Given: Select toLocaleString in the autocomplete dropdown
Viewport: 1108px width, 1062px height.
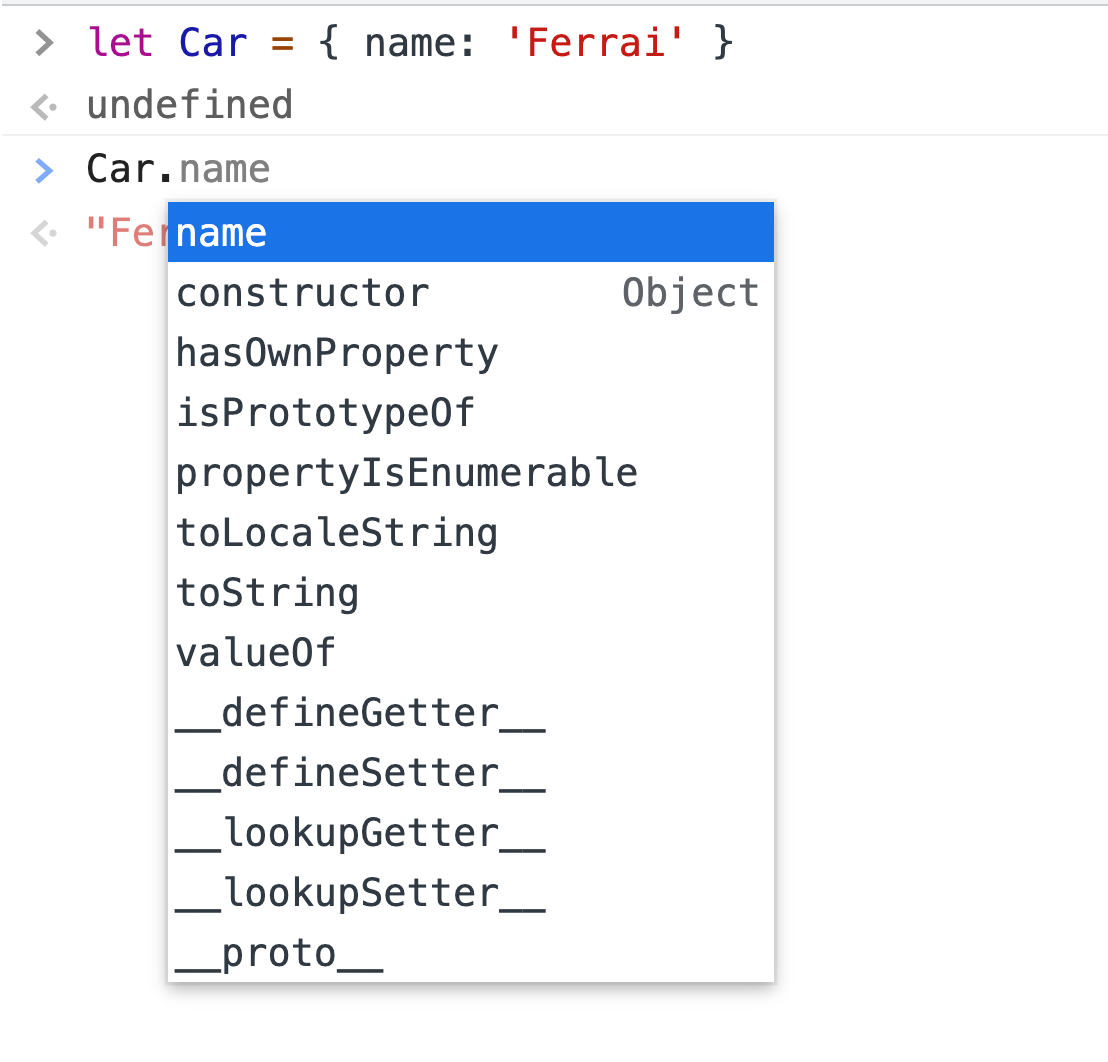Looking at the screenshot, I should (x=337, y=532).
